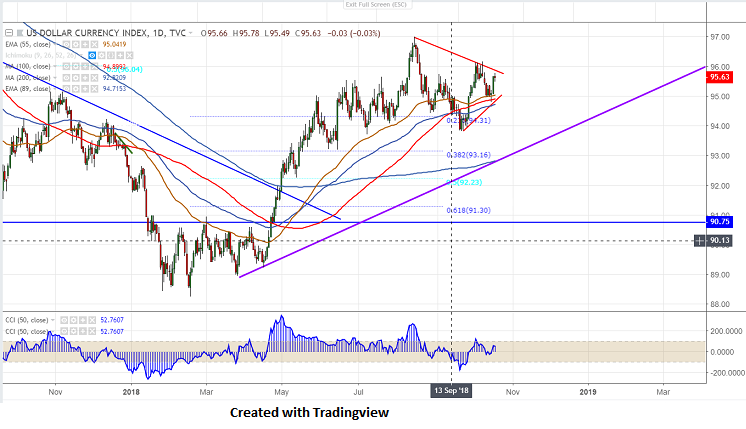Click plus icon on first CCI row
Image resolution: width=746 pixels, height=429 pixels.
tap(83, 320)
